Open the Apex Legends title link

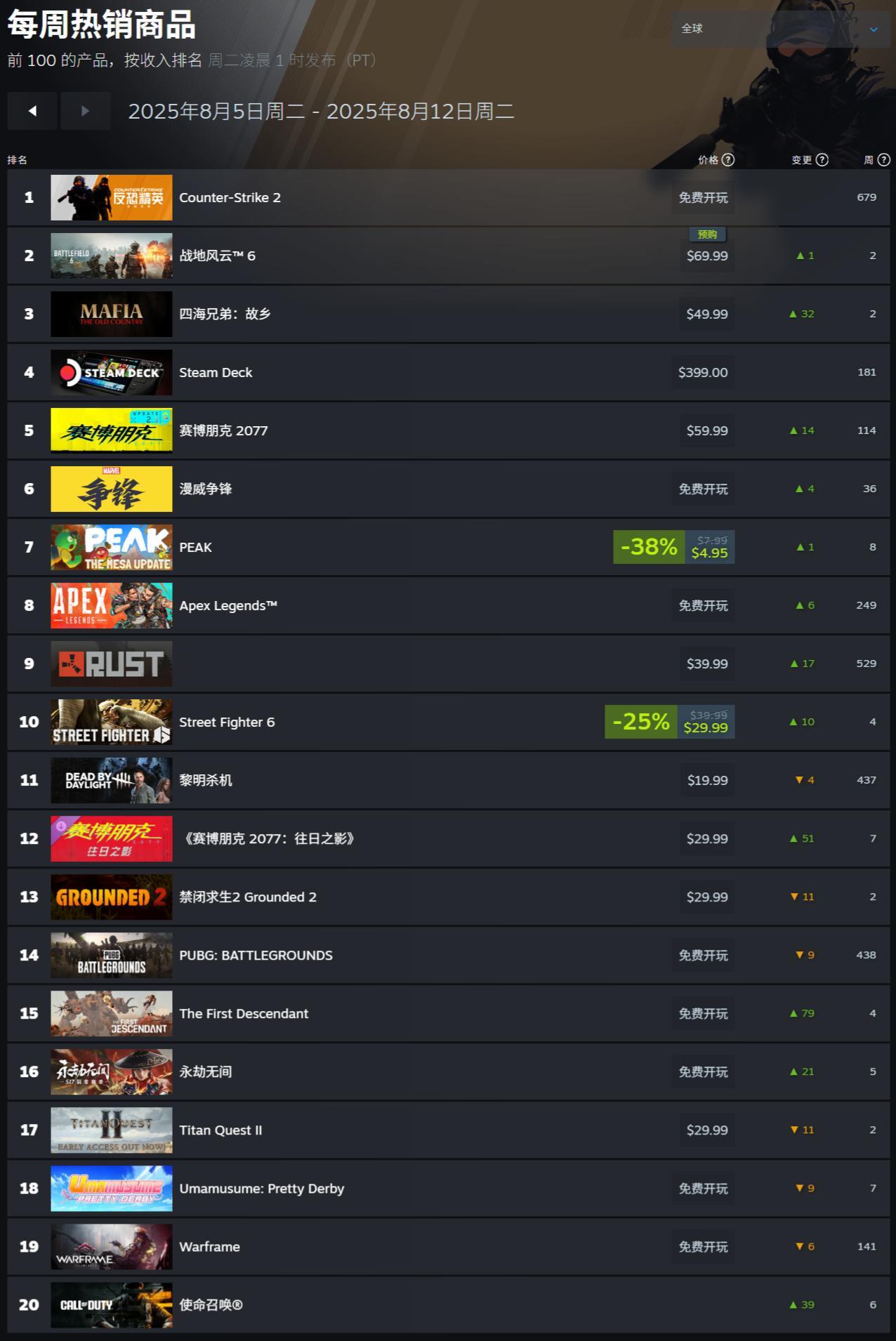click(228, 605)
